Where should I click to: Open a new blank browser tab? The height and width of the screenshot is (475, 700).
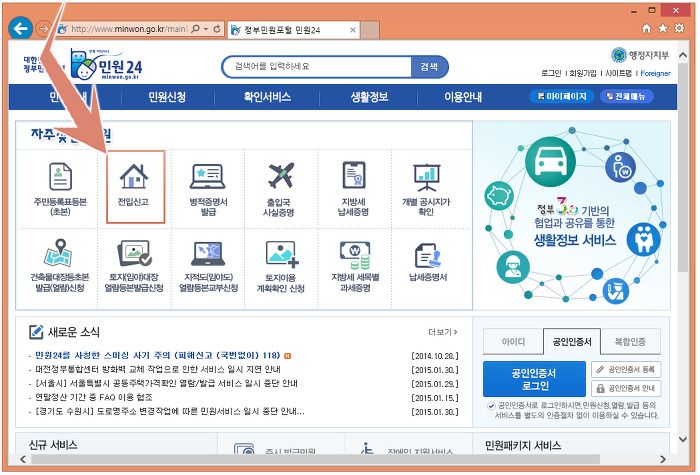pos(370,30)
